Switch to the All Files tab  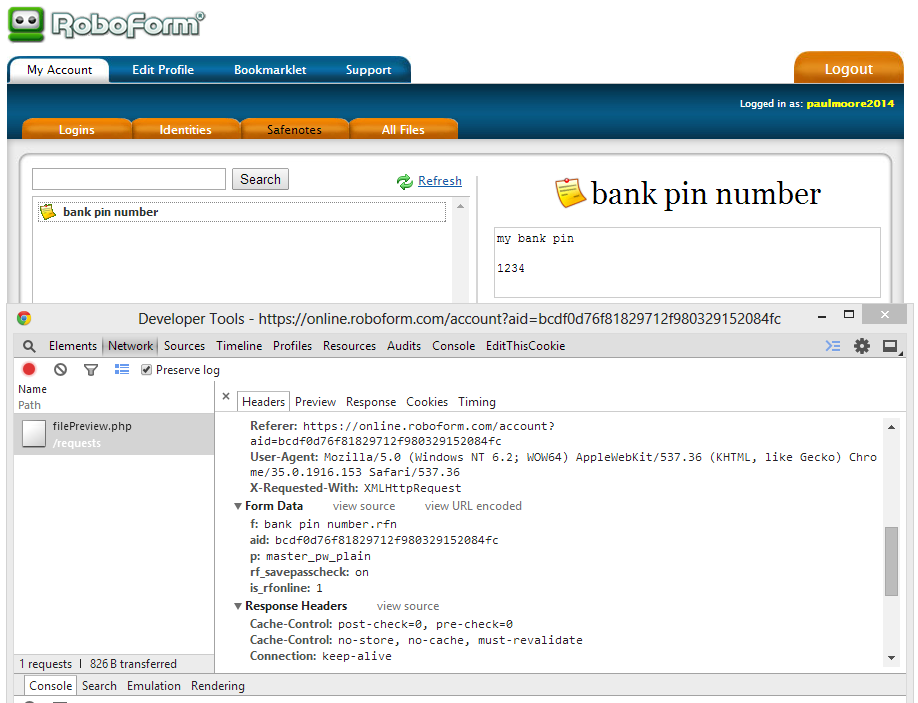click(403, 129)
